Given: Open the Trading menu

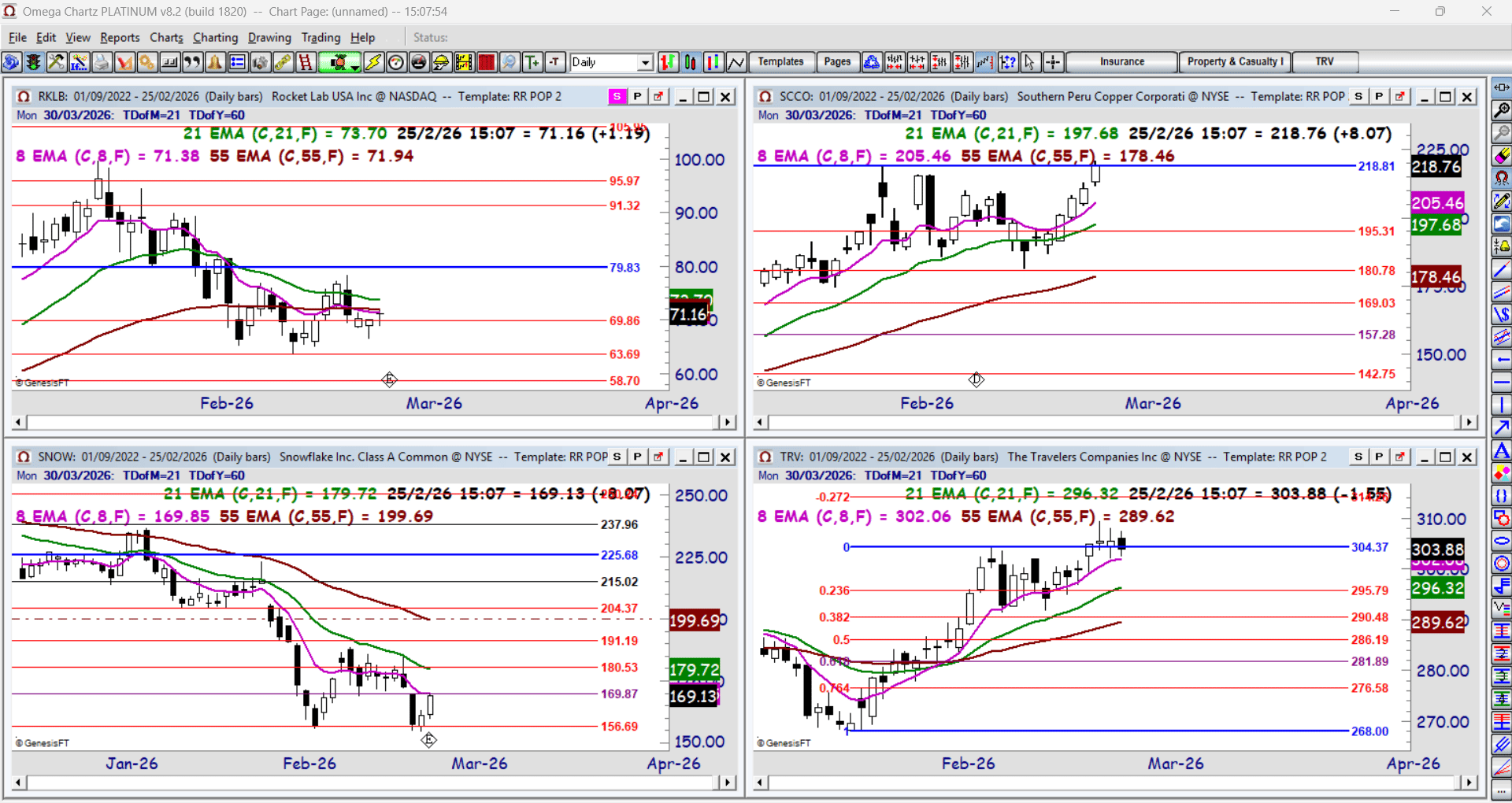Looking at the screenshot, I should click(x=321, y=37).
